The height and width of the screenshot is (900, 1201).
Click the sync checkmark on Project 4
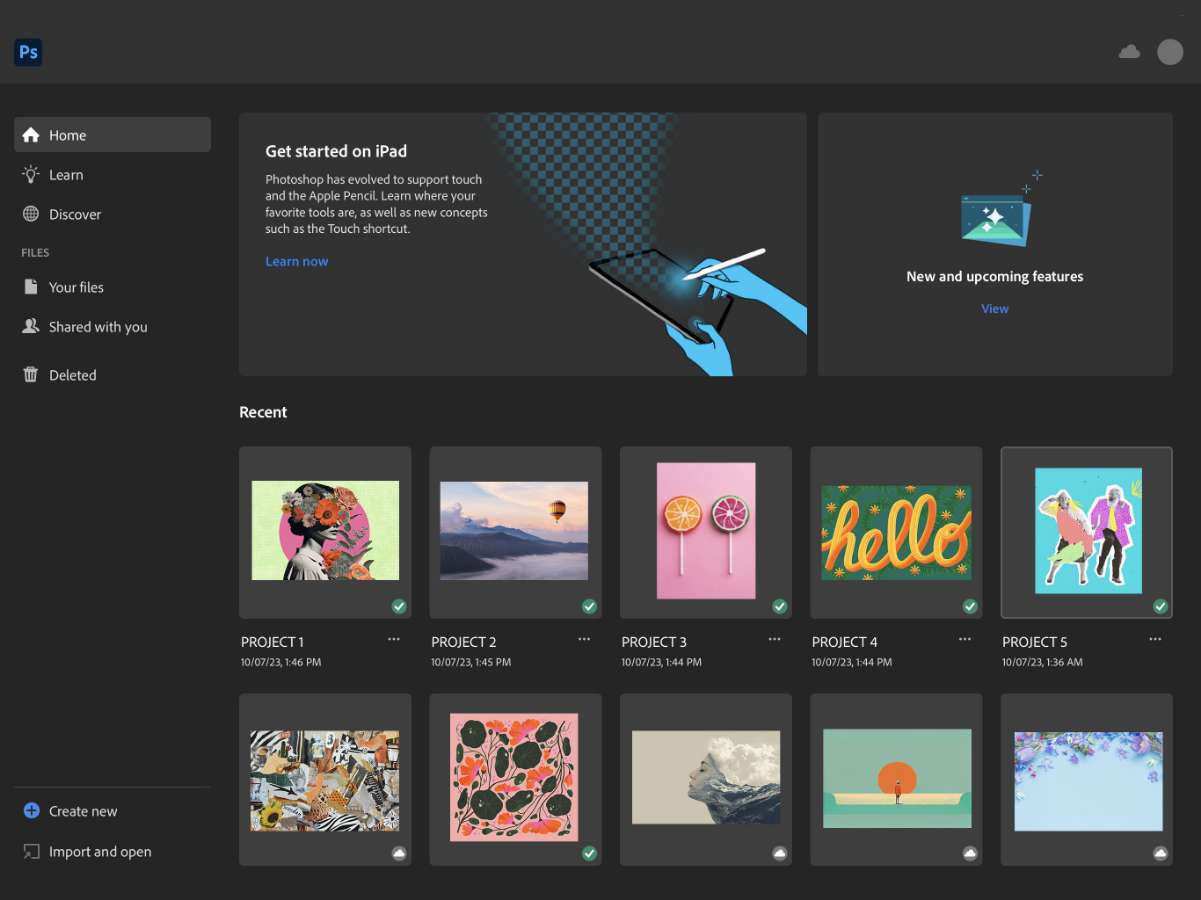969,606
